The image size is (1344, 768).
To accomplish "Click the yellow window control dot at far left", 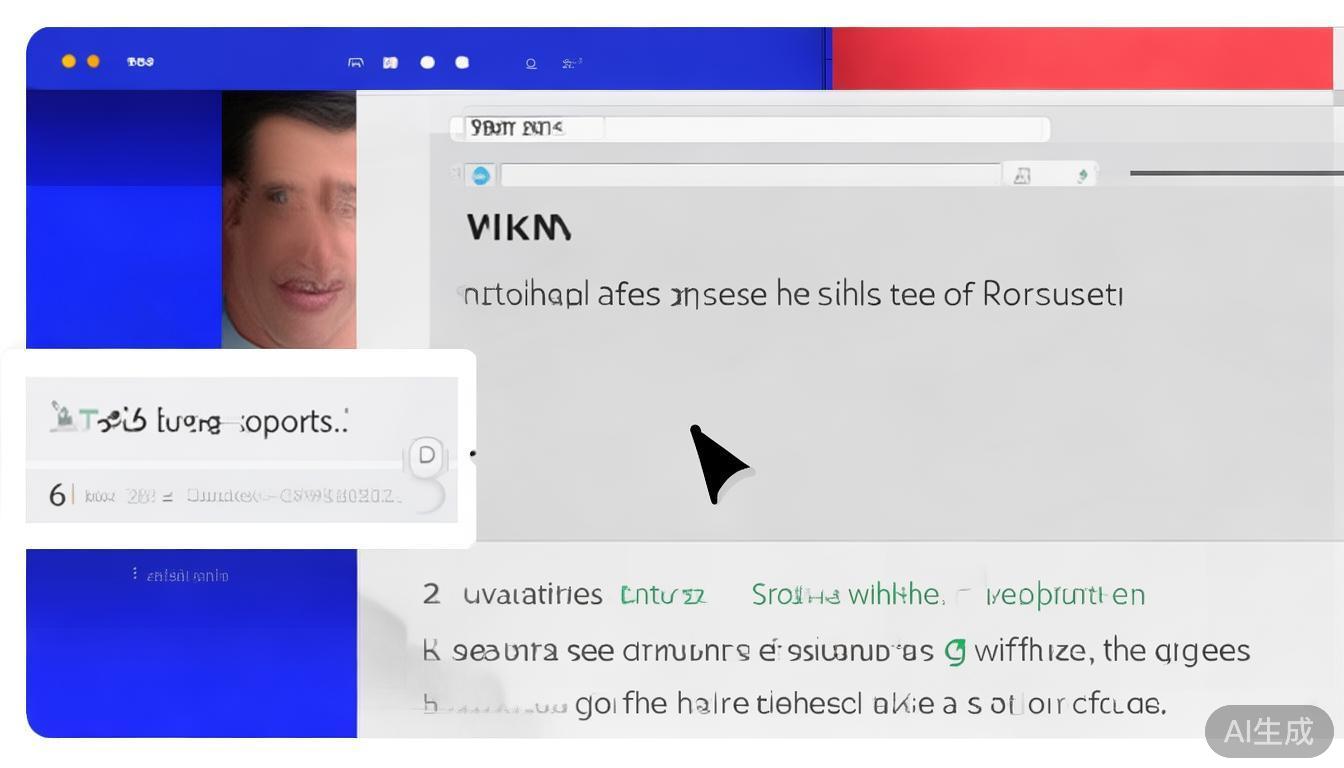I will 69,61.
